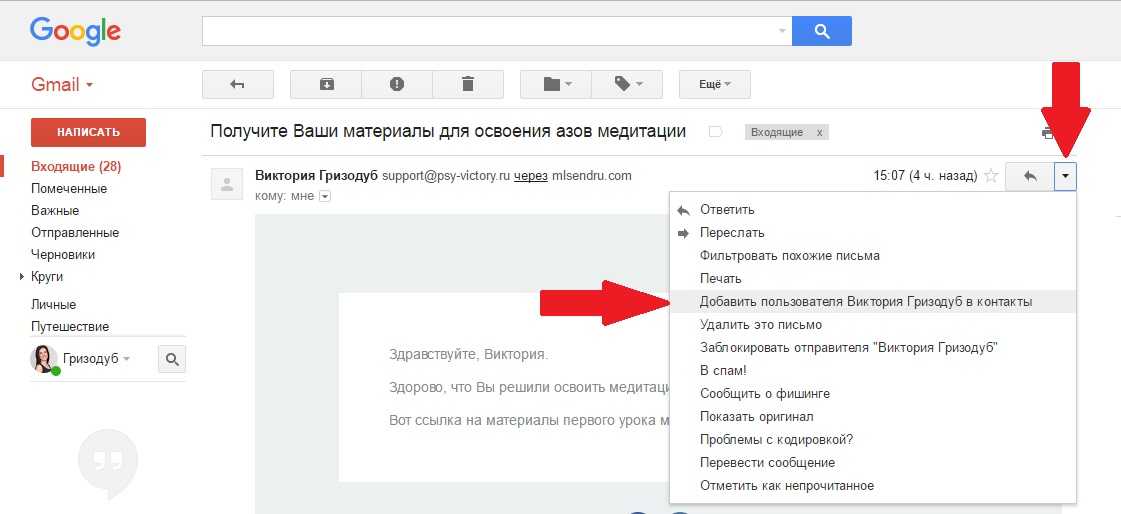Image resolution: width=1121 pixels, height=514 pixels.
Task: Click sender name Виктория Гризодуб in header
Action: 316,175
